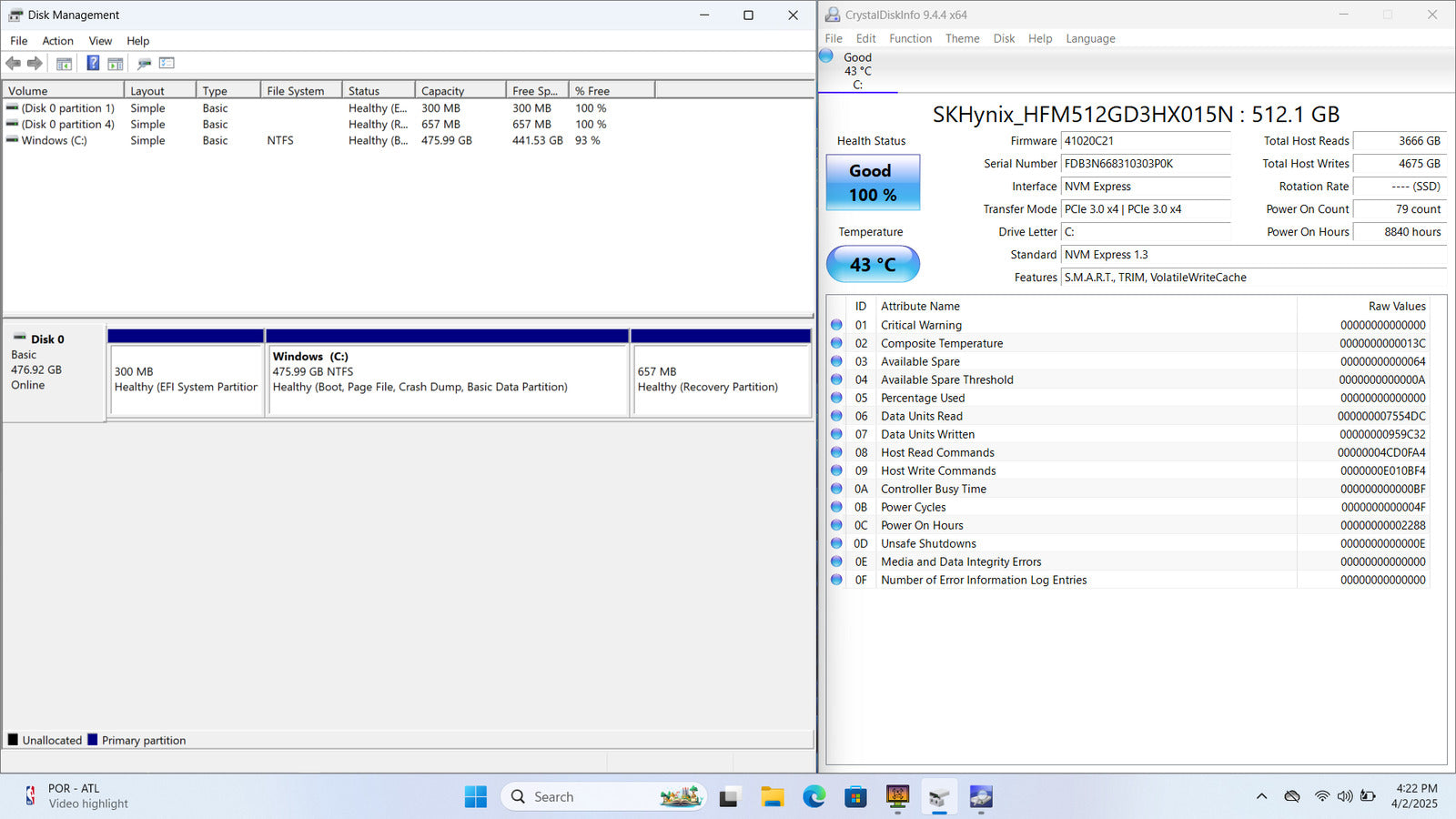Click the Attribute Name column header
The image size is (1456, 819).
click(1087, 307)
